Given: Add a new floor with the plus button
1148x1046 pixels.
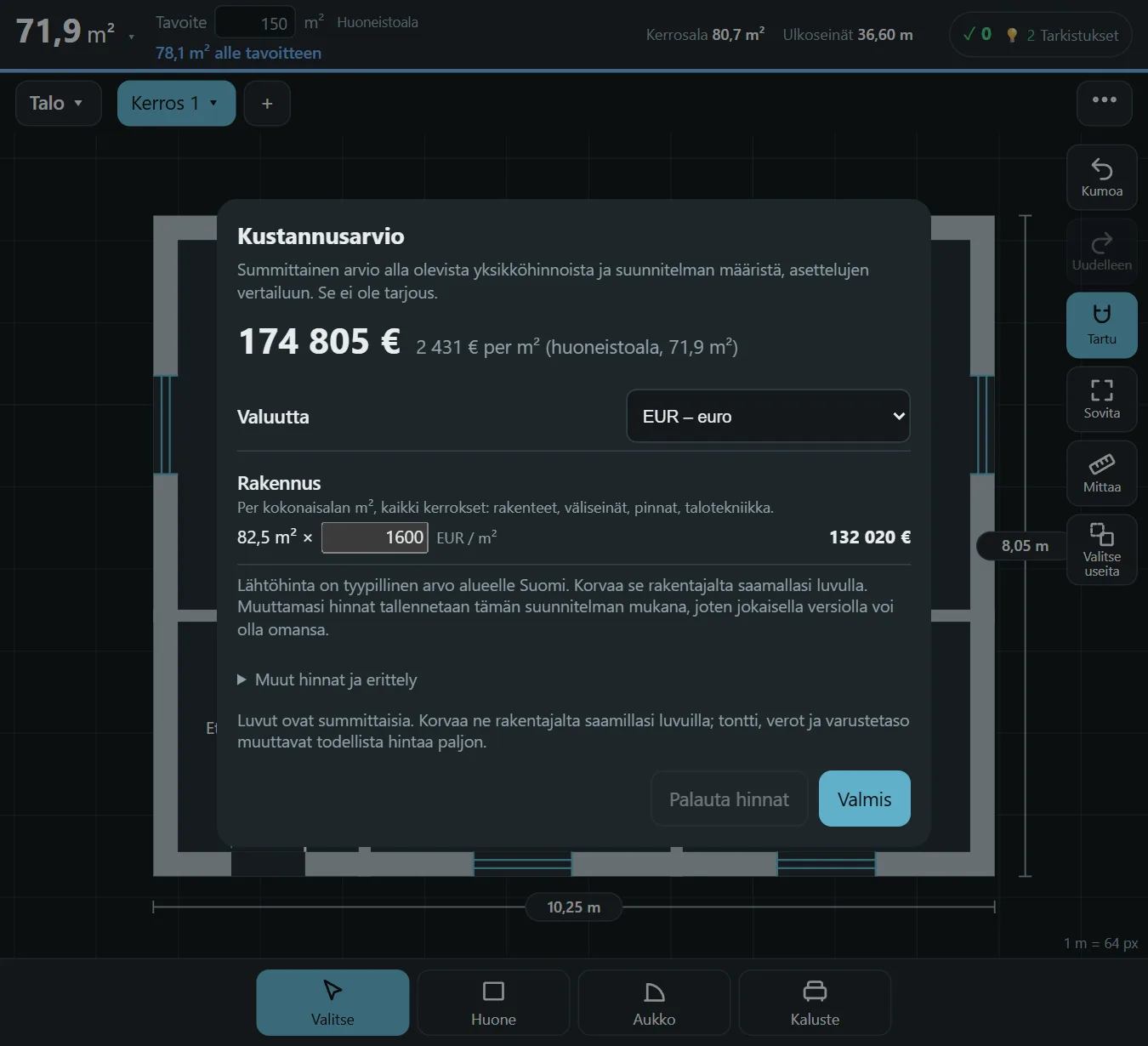Looking at the screenshot, I should [x=267, y=103].
